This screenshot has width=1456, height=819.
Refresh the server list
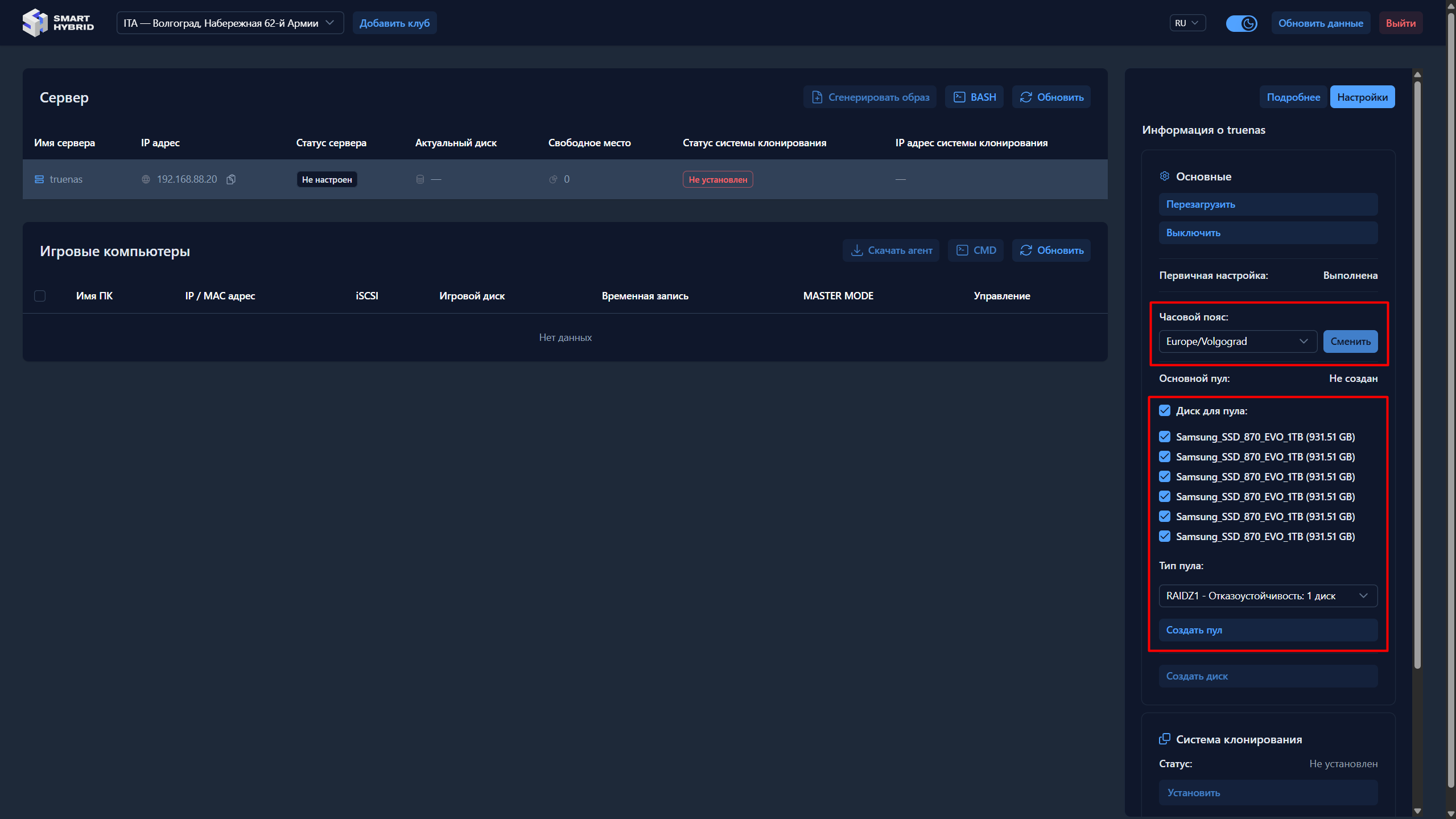(x=1051, y=97)
